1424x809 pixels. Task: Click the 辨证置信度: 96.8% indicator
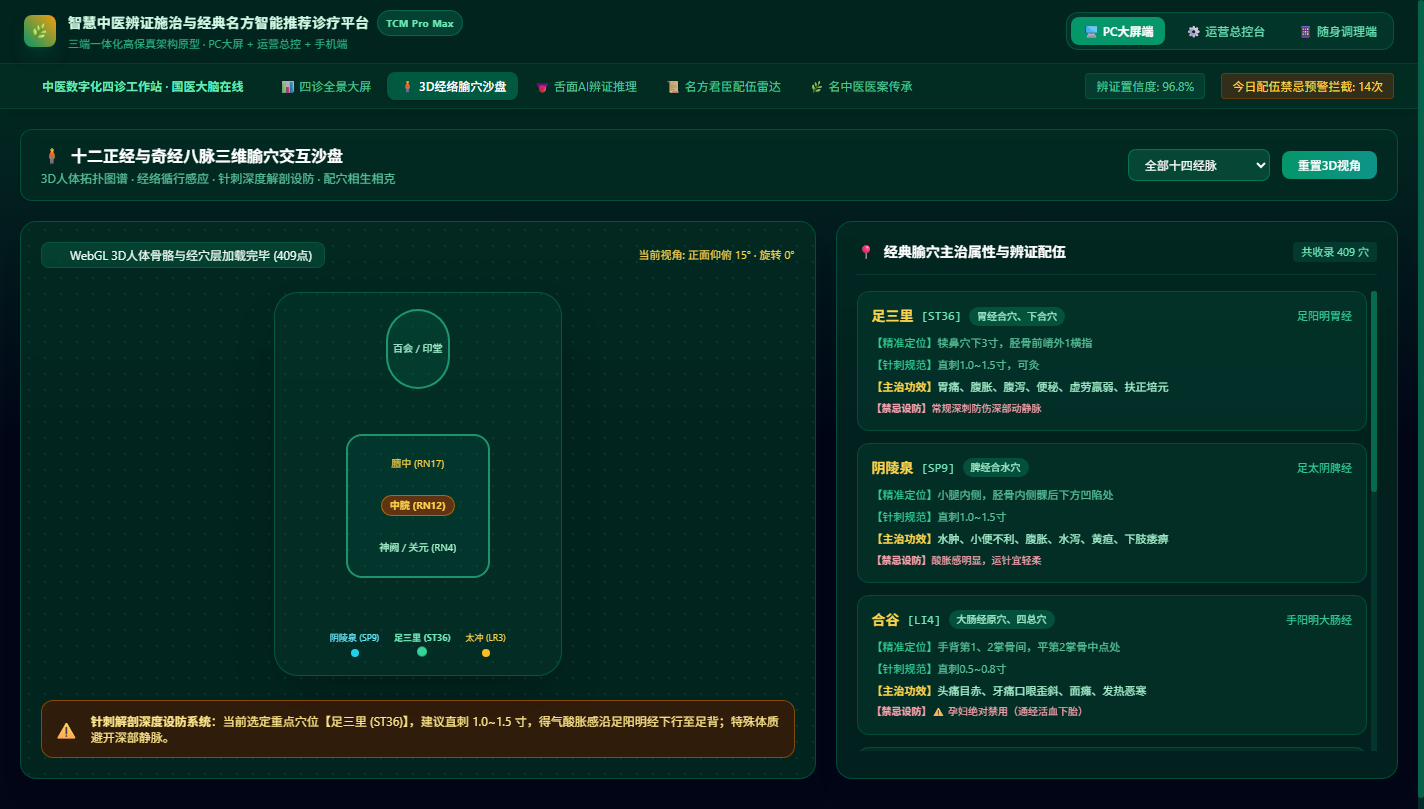(1145, 86)
